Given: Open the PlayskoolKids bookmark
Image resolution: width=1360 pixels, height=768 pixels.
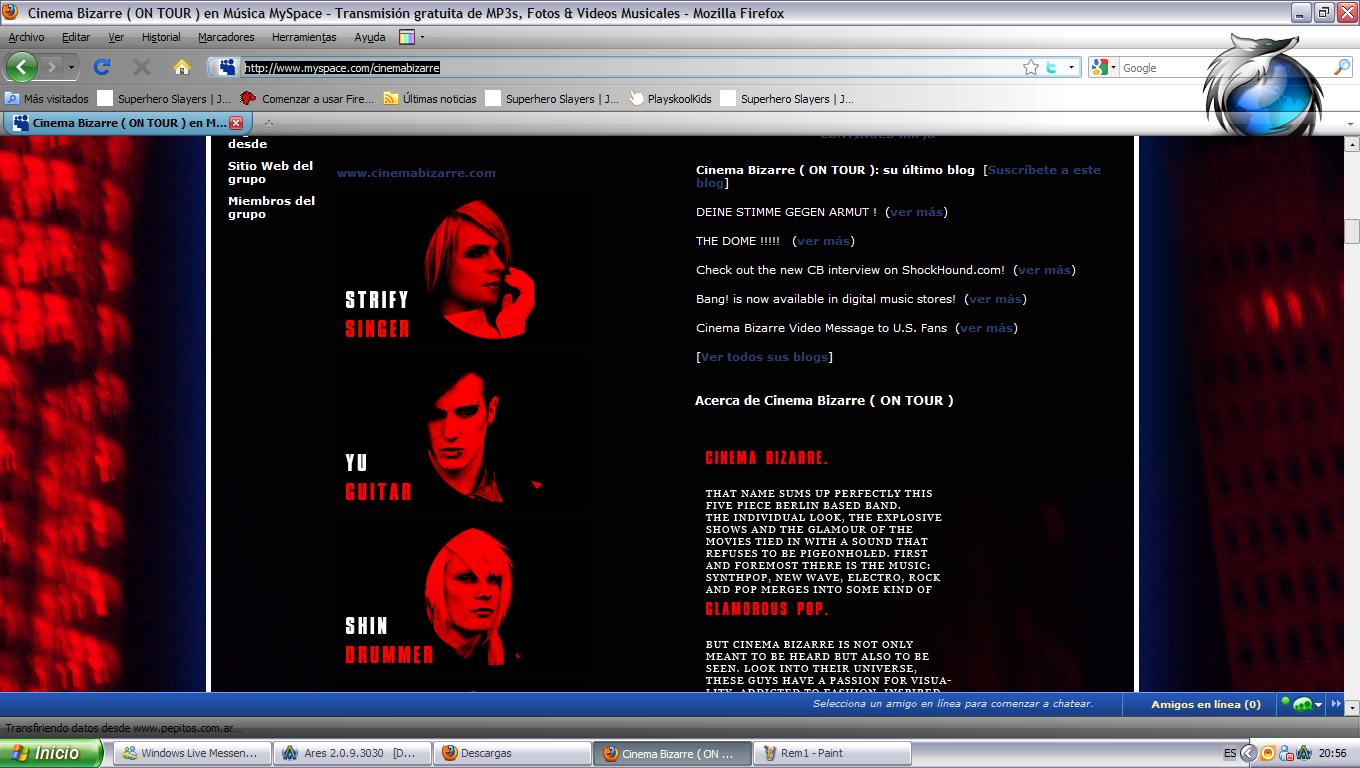Looking at the screenshot, I should point(670,99).
